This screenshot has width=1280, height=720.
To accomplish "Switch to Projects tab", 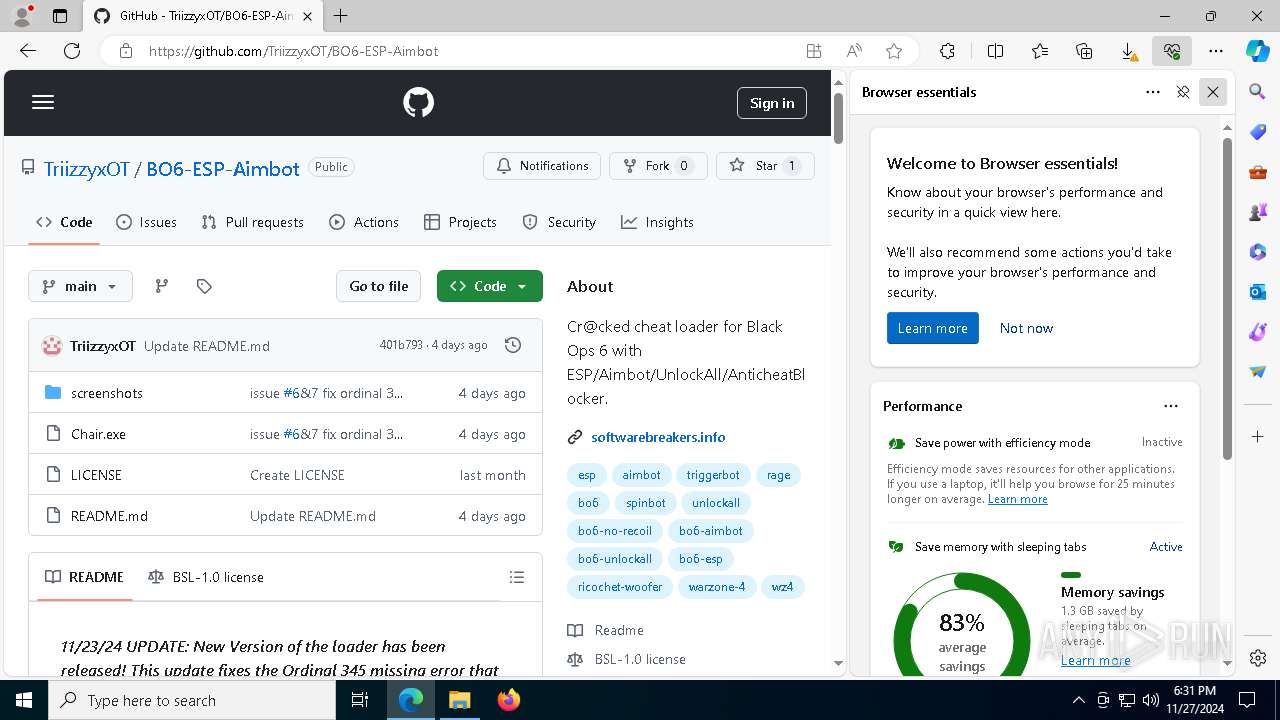I will (460, 222).
